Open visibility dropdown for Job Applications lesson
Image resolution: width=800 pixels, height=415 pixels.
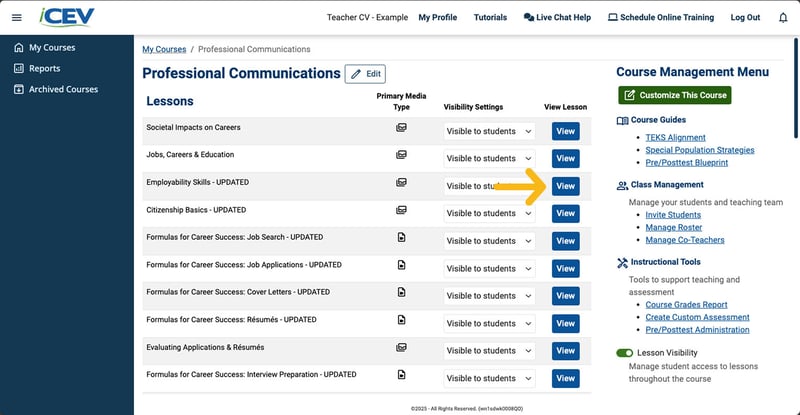click(489, 268)
